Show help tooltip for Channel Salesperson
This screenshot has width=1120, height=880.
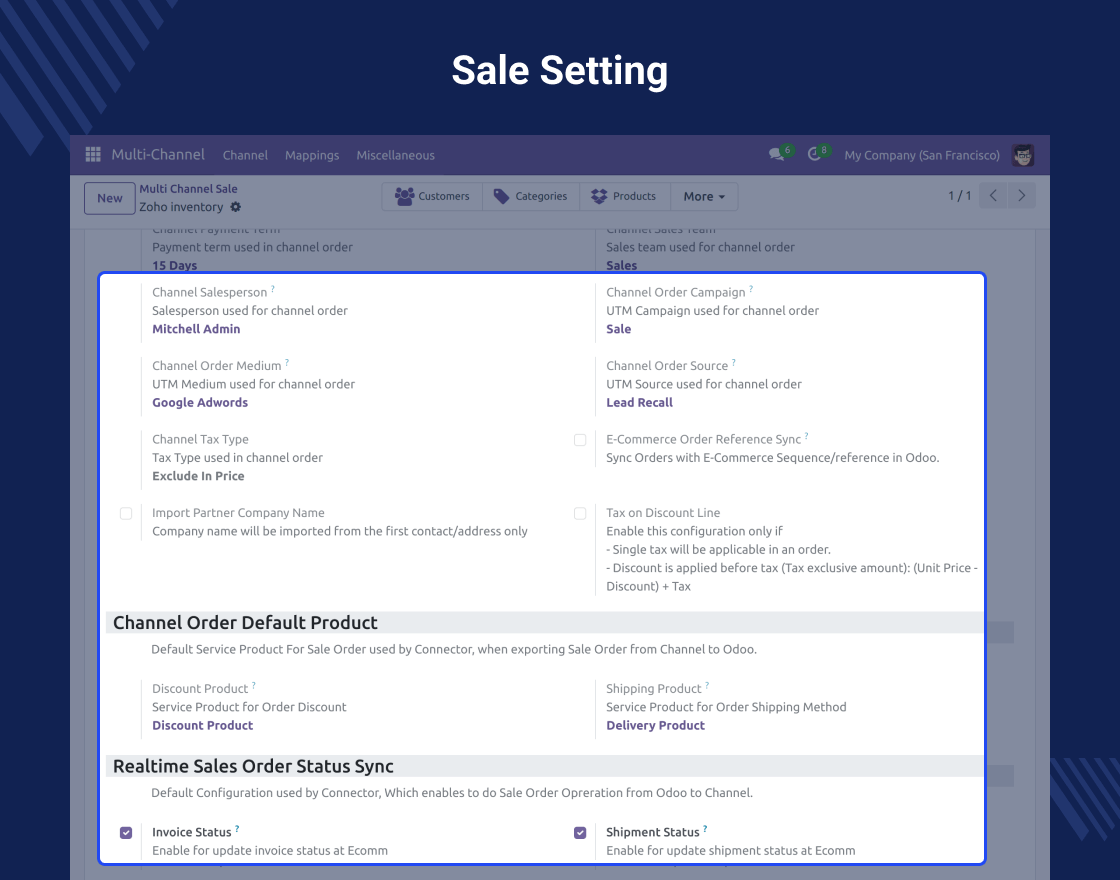[x=273, y=289]
